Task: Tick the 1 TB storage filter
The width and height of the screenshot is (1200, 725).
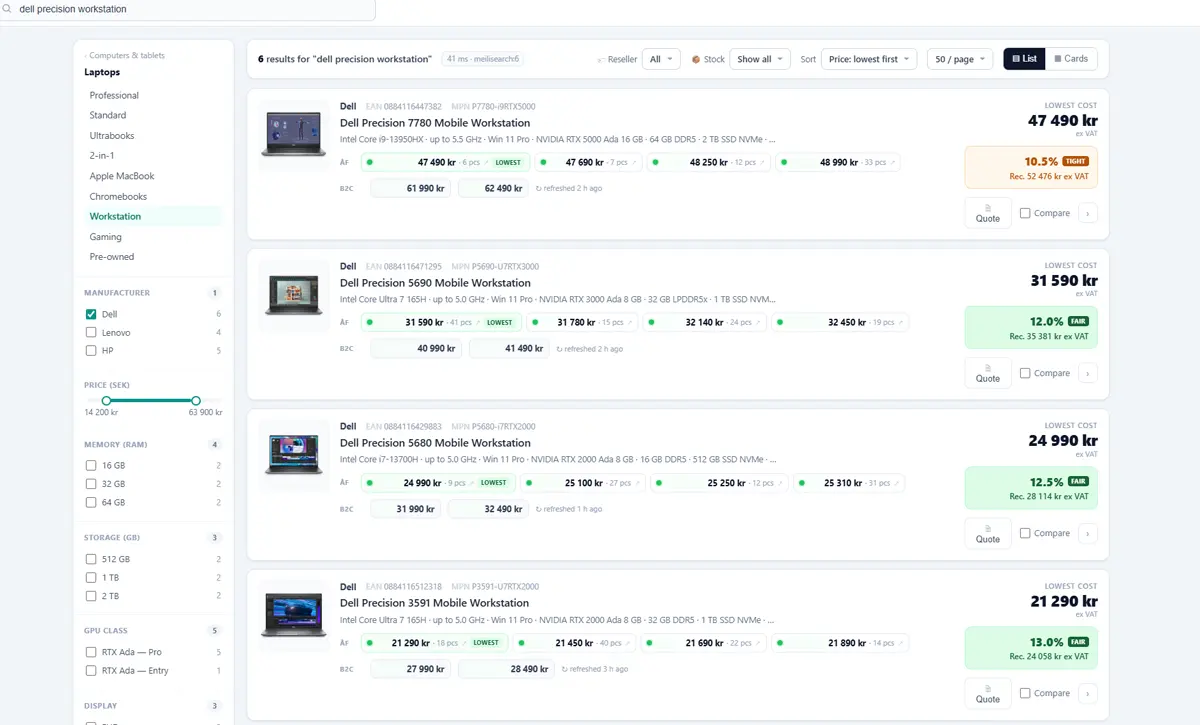Action: pos(91,578)
